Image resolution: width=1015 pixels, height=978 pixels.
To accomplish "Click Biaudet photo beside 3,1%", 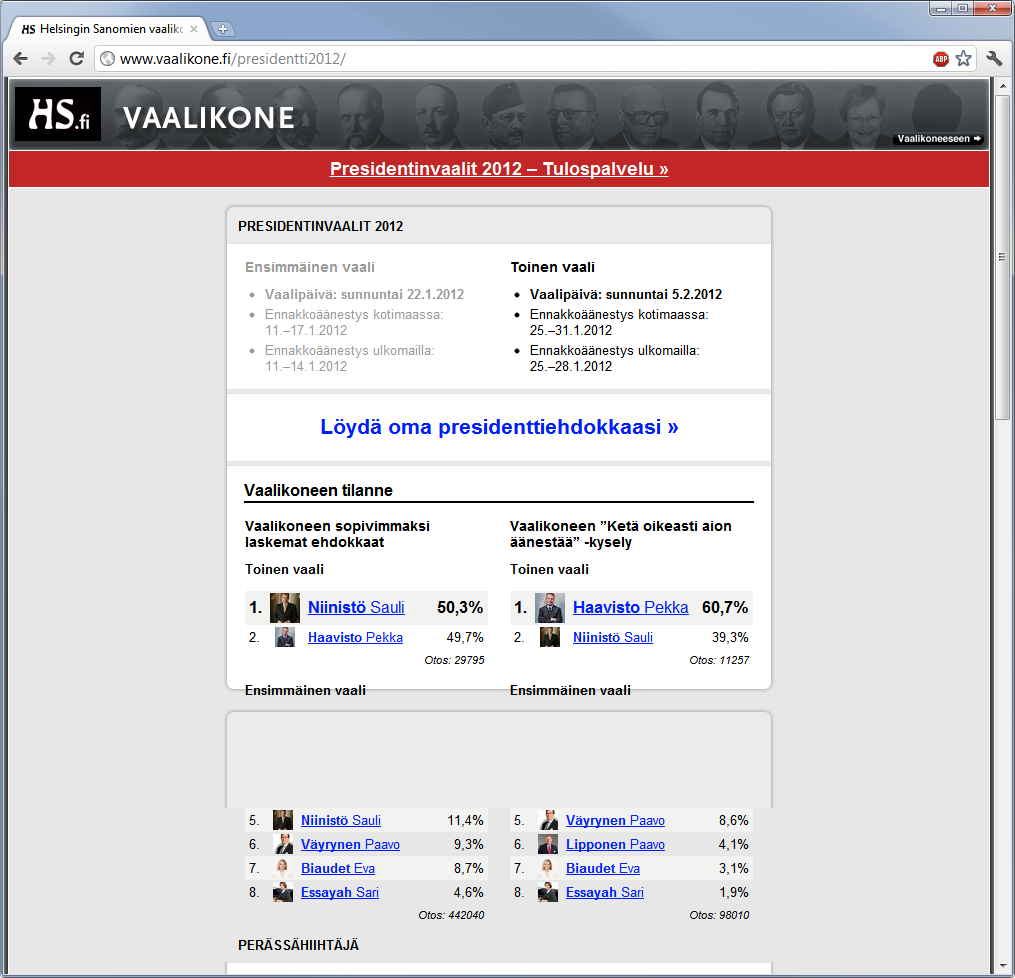I will tap(548, 868).
